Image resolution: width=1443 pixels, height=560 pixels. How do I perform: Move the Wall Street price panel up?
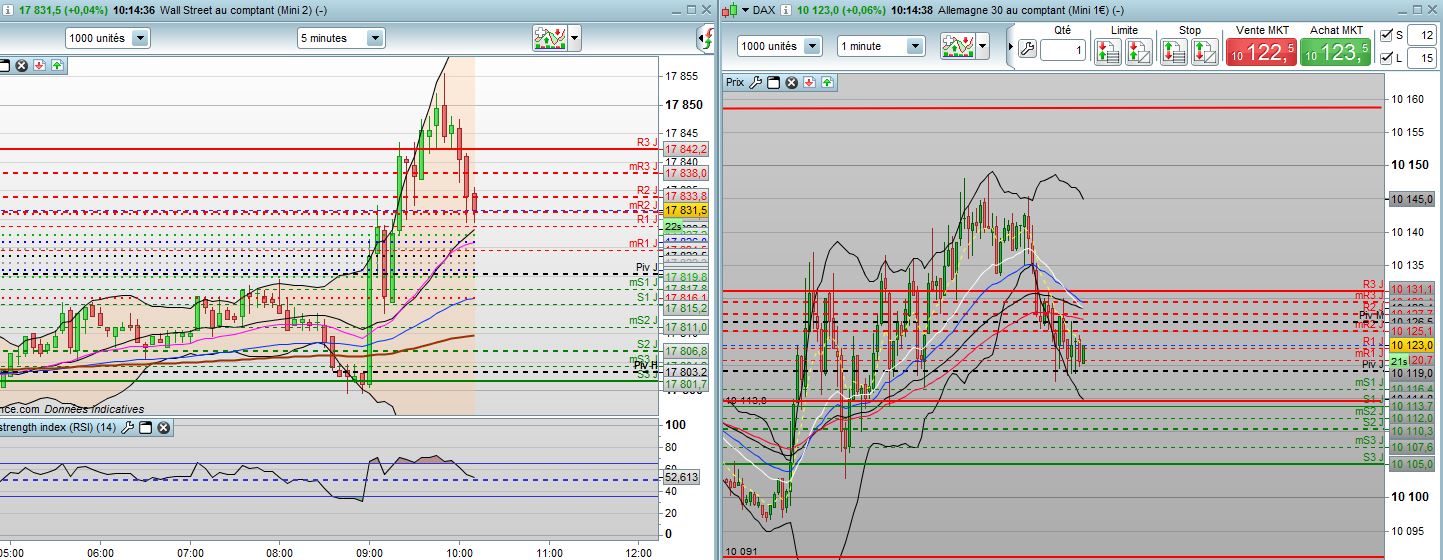[x=57, y=65]
